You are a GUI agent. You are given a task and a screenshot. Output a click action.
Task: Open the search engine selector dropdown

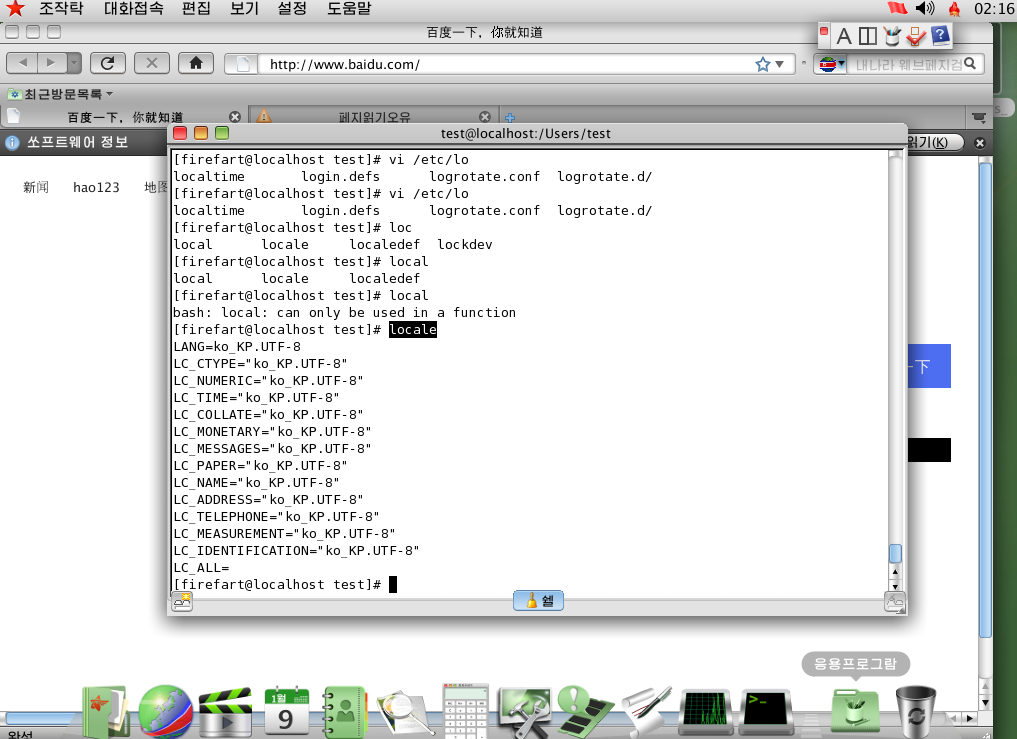(x=829, y=64)
